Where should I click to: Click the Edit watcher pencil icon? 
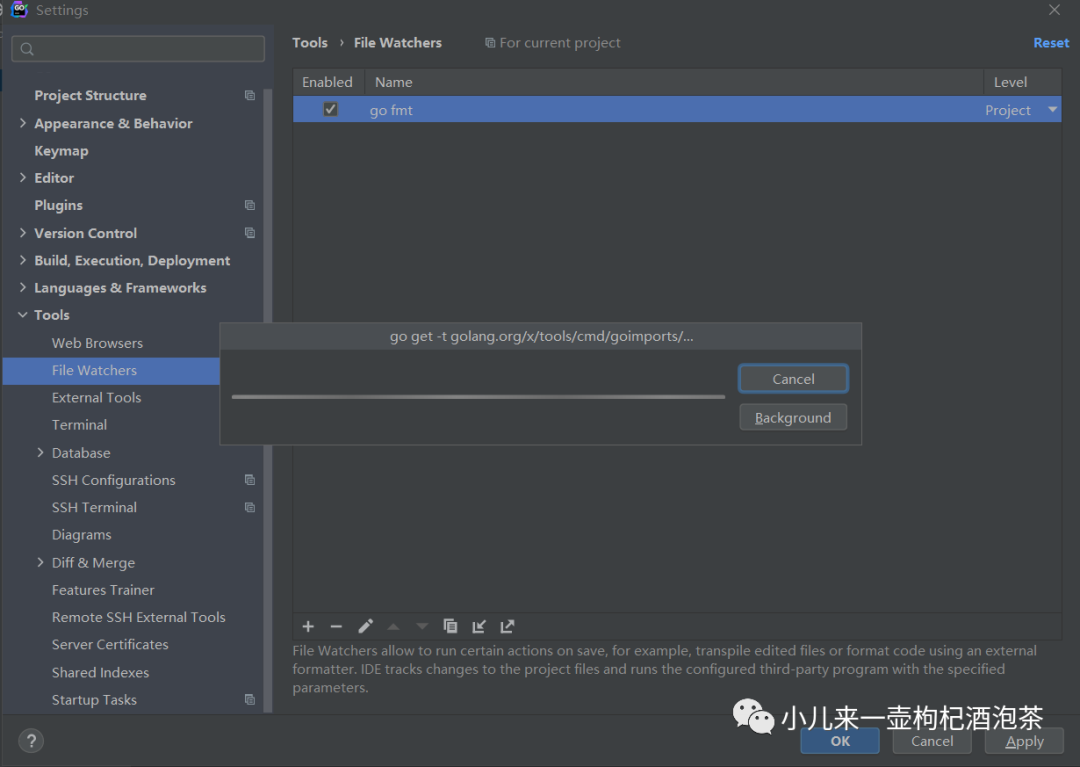pos(365,626)
